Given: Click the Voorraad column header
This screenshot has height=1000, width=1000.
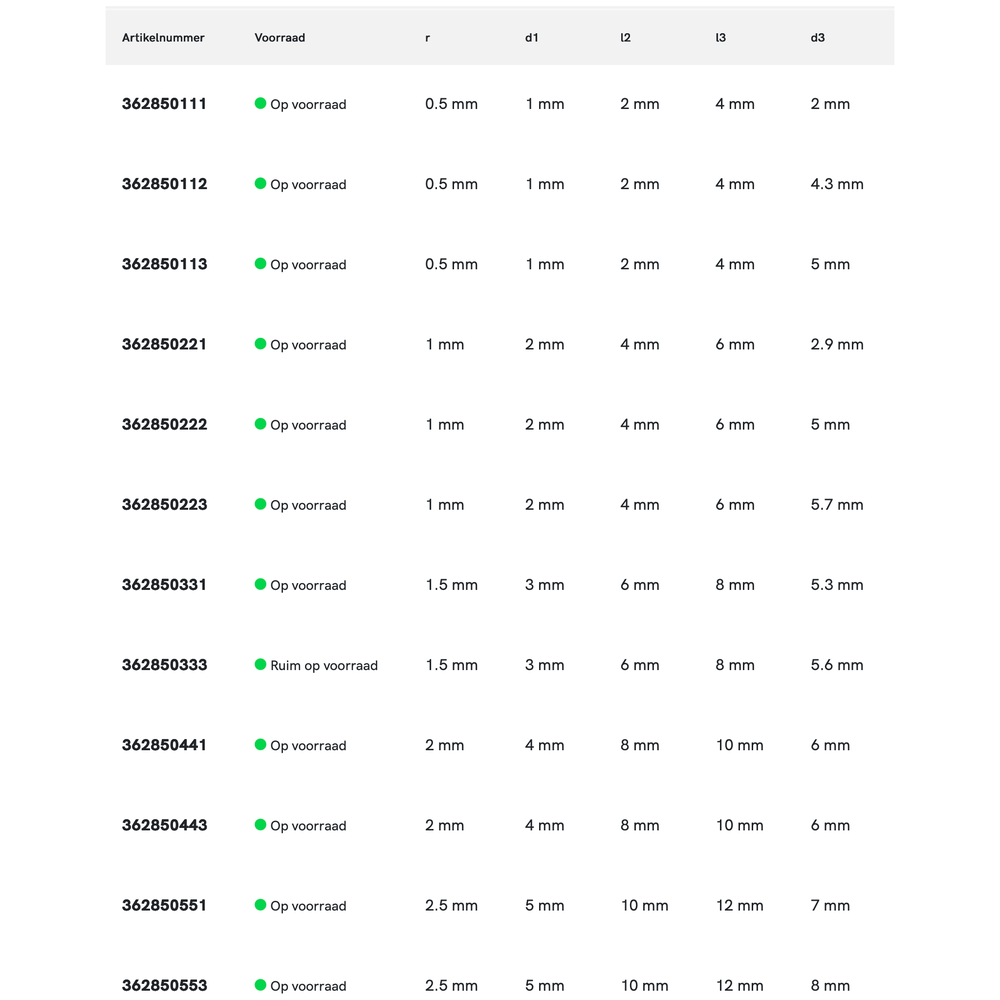Looking at the screenshot, I should [280, 38].
